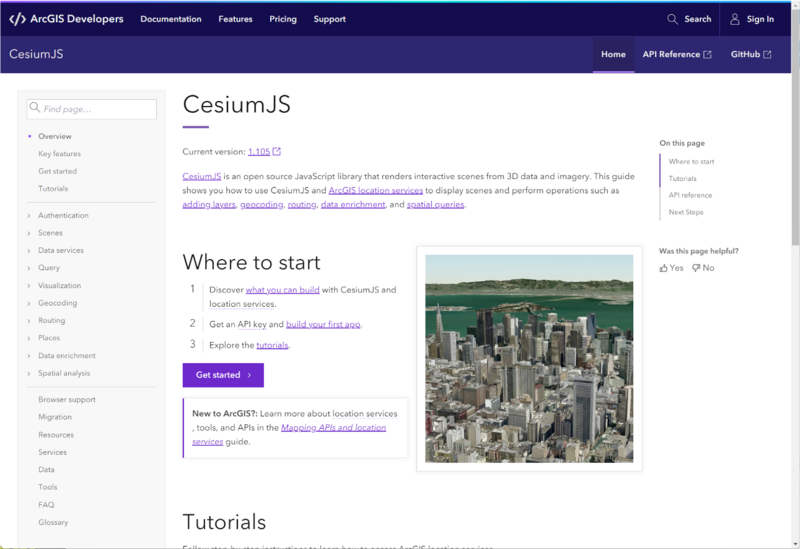This screenshot has height=549, width=800.
Task: Open the Features menu
Action: coord(235,19)
